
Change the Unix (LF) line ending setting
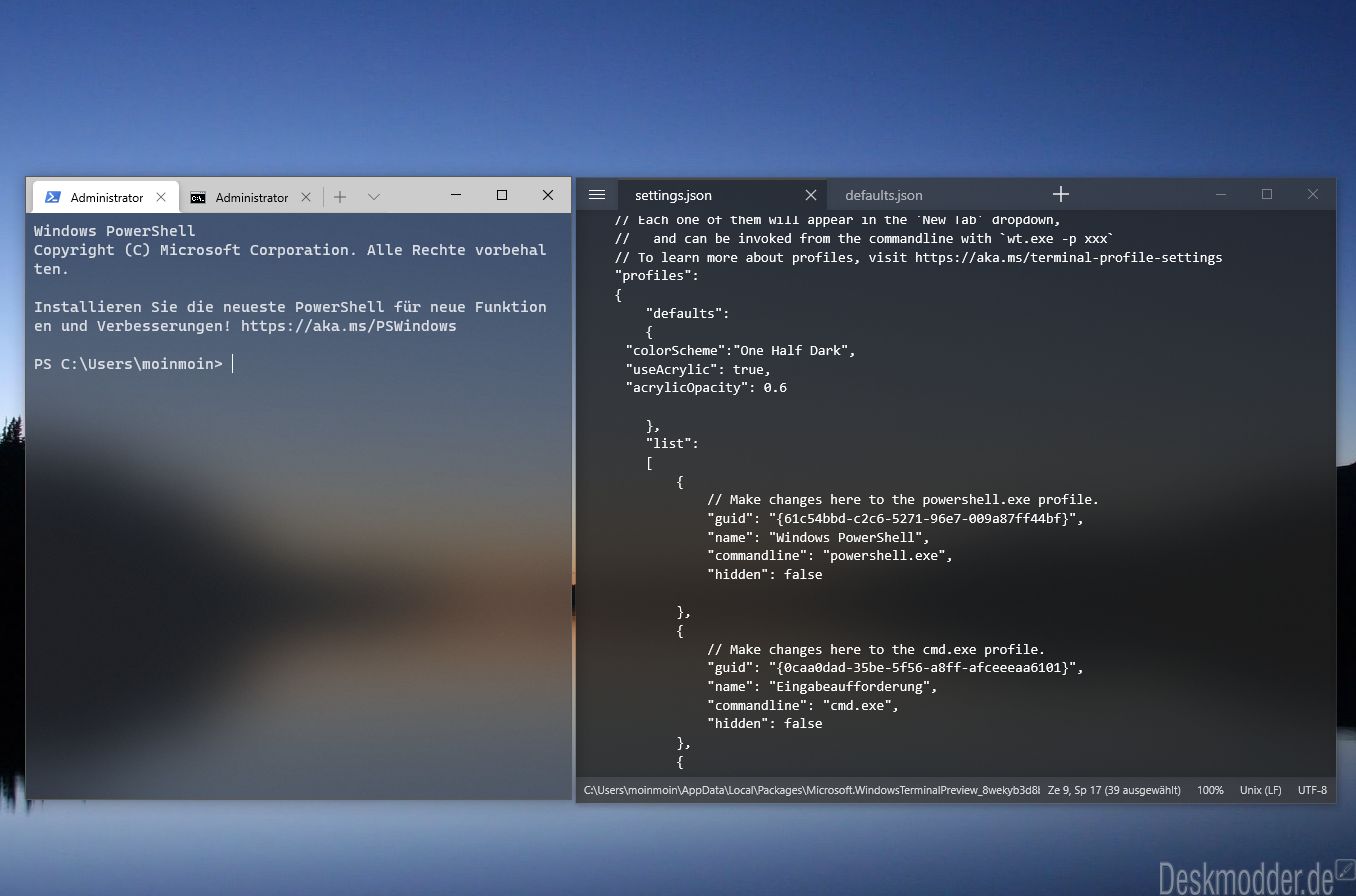pyautogui.click(x=1260, y=790)
